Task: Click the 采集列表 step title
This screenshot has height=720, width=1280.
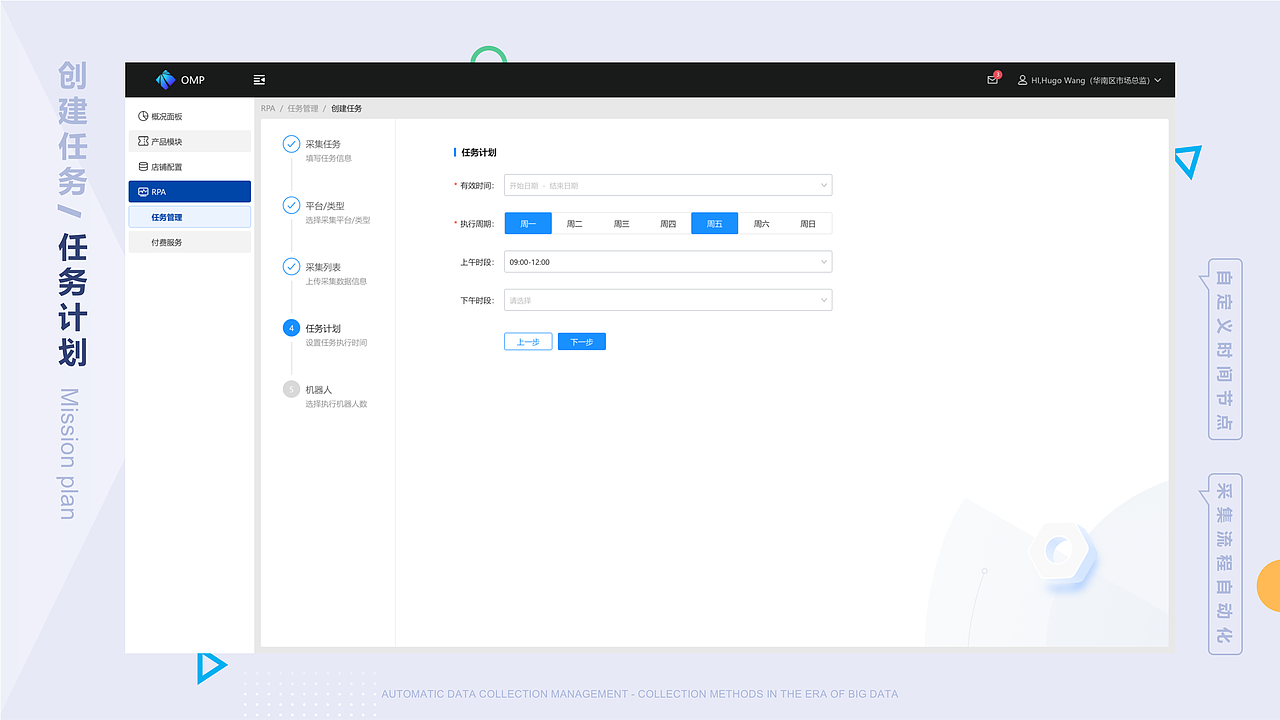Action: (x=323, y=267)
